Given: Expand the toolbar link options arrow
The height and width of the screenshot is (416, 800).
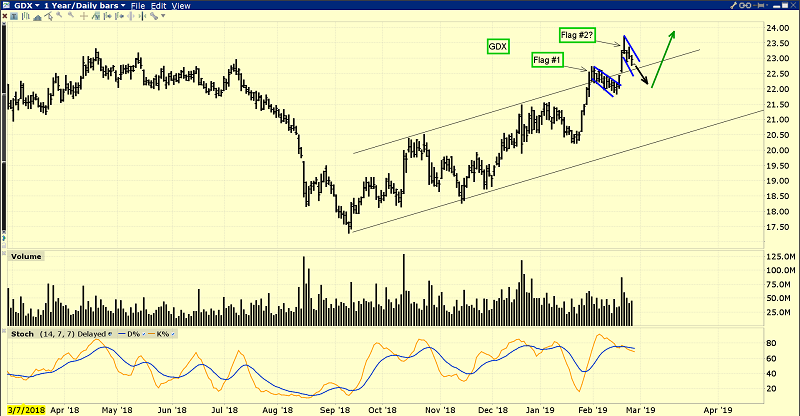Looking at the screenshot, I should pyautogui.click(x=163, y=16).
